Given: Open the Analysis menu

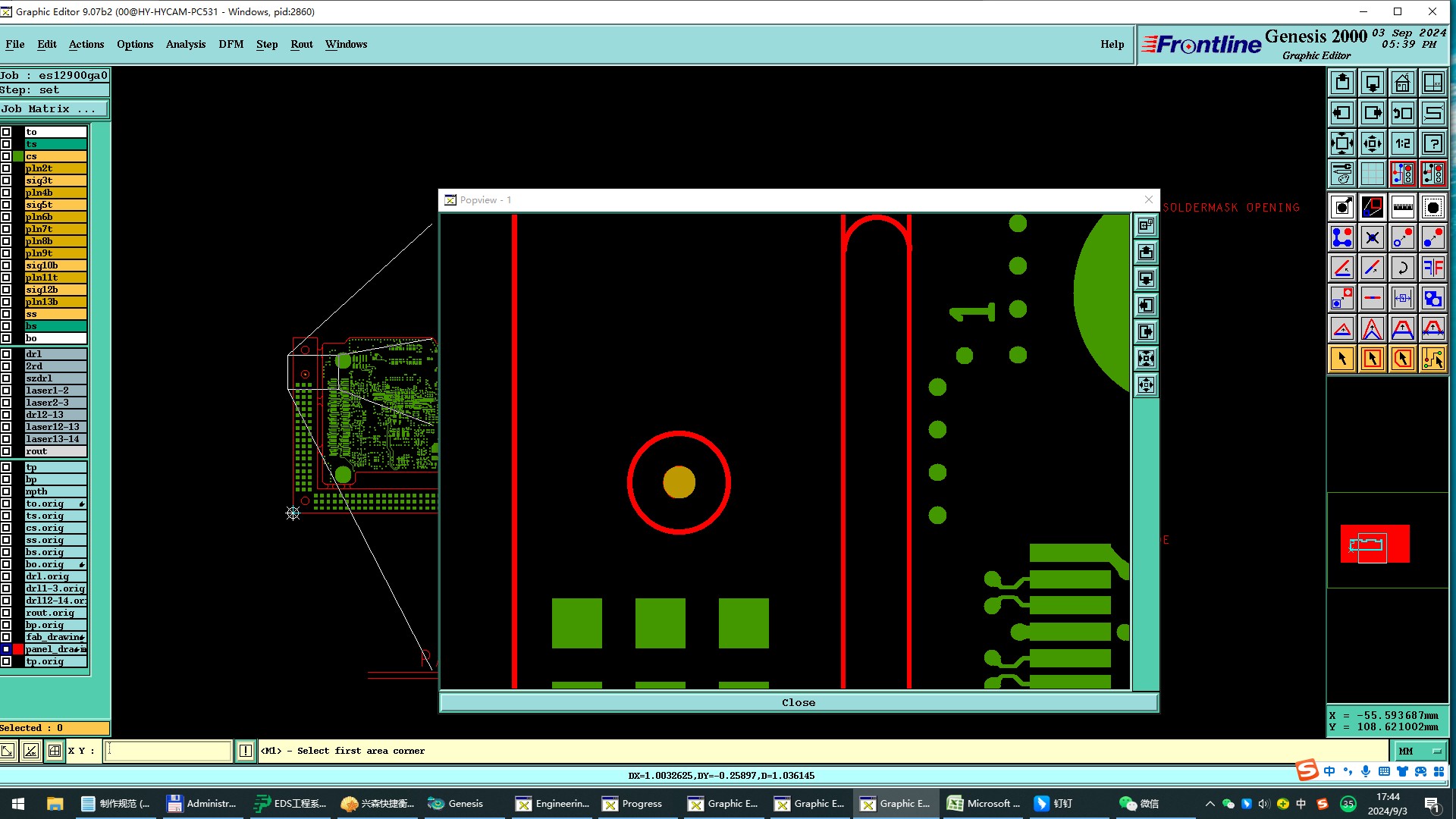Looking at the screenshot, I should point(186,44).
